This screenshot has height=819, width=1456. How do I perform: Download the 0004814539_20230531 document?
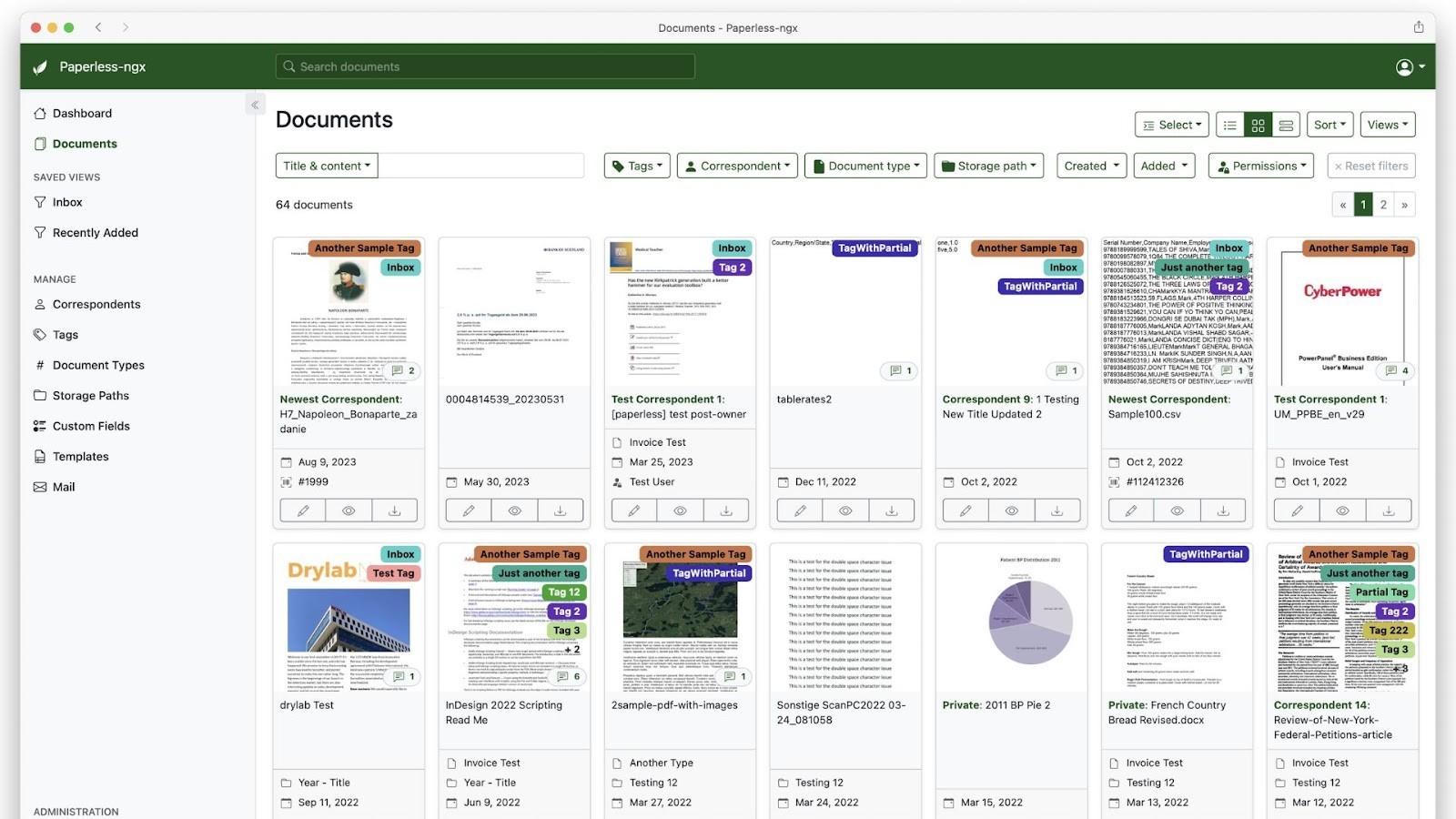[x=560, y=511]
